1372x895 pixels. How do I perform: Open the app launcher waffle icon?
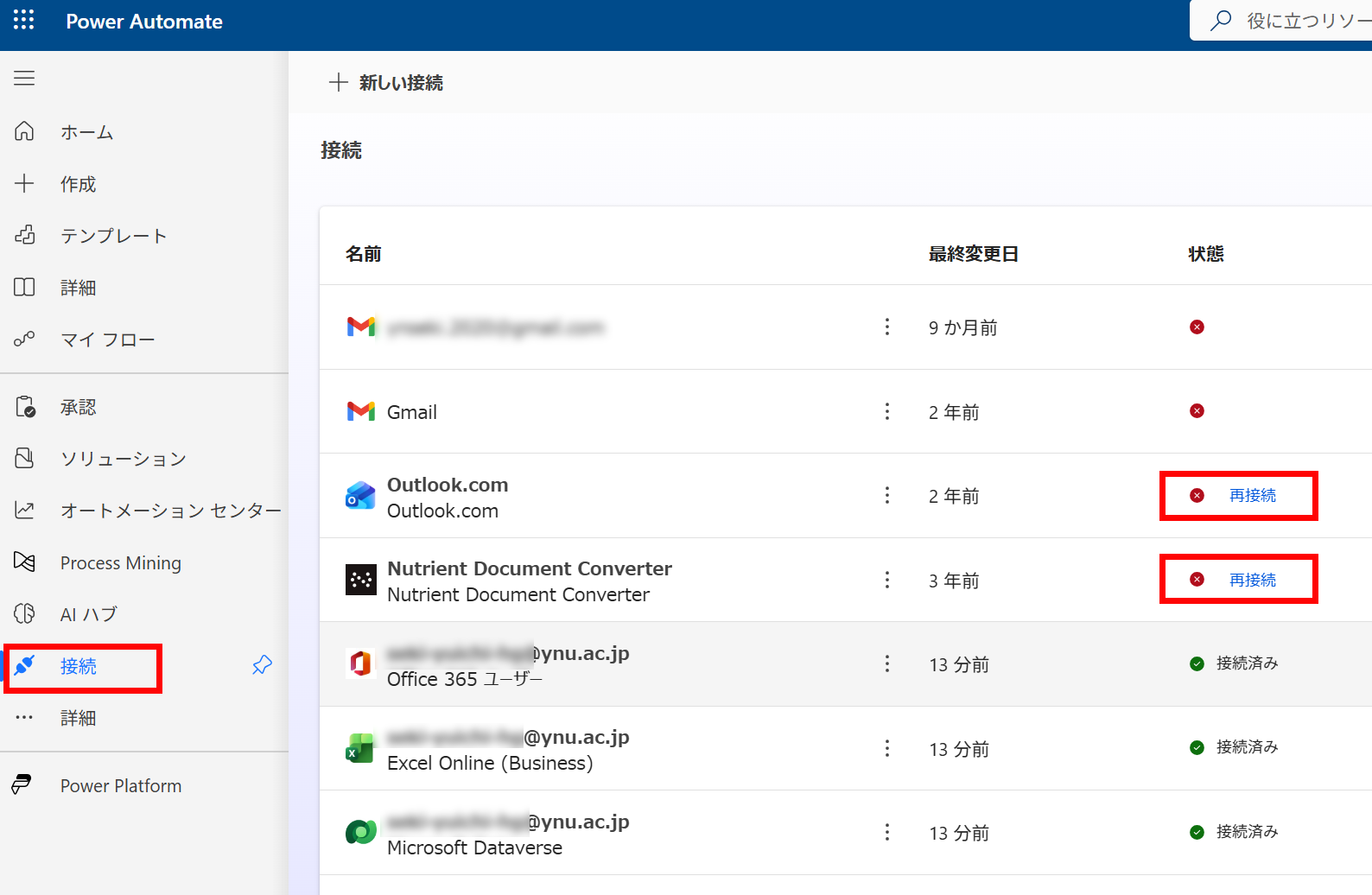(x=24, y=21)
